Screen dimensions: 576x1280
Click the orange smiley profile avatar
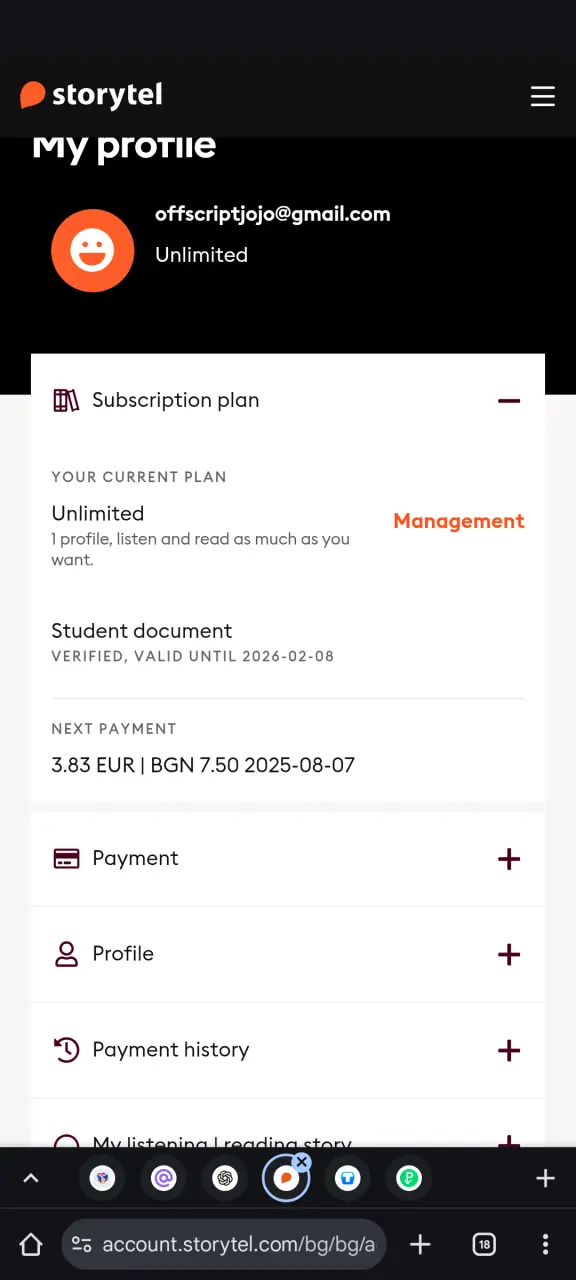[93, 251]
